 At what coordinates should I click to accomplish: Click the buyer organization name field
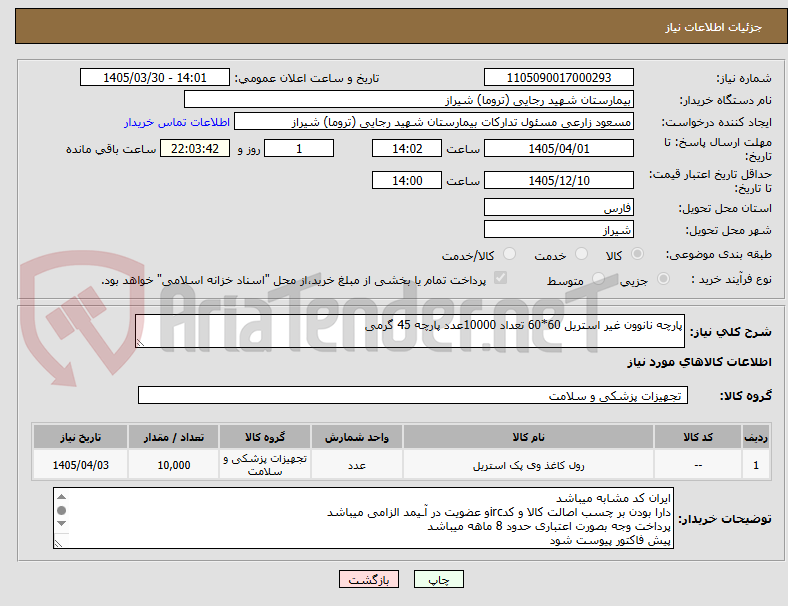tap(409, 99)
